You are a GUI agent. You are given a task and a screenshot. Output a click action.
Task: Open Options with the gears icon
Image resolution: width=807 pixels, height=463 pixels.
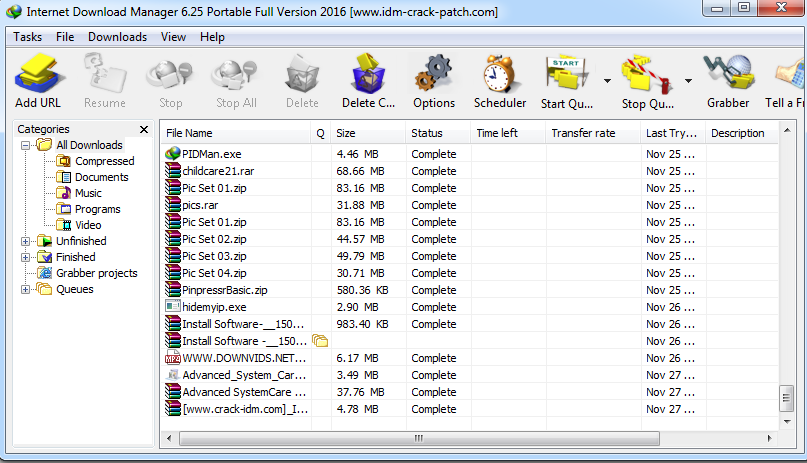(x=434, y=74)
